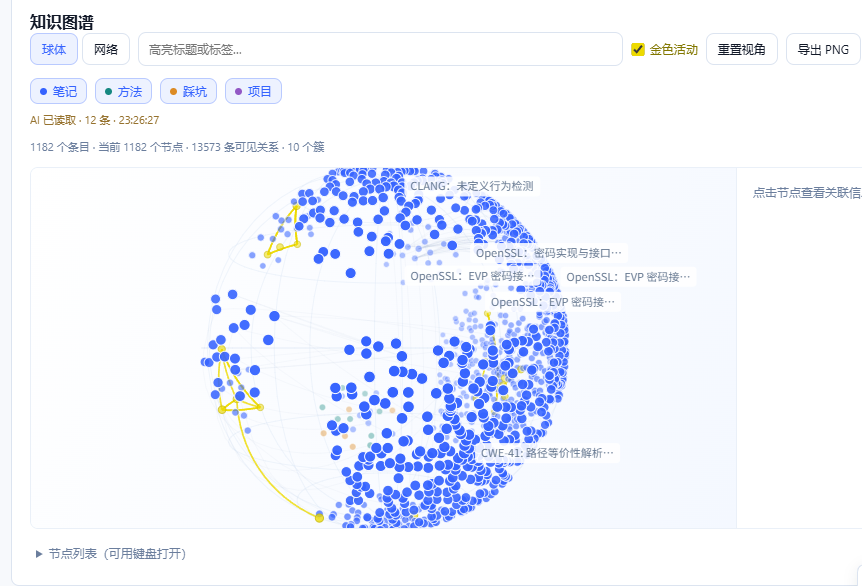
Task: Click the AI 已读取 · 12 条 status text
Action: [95, 120]
